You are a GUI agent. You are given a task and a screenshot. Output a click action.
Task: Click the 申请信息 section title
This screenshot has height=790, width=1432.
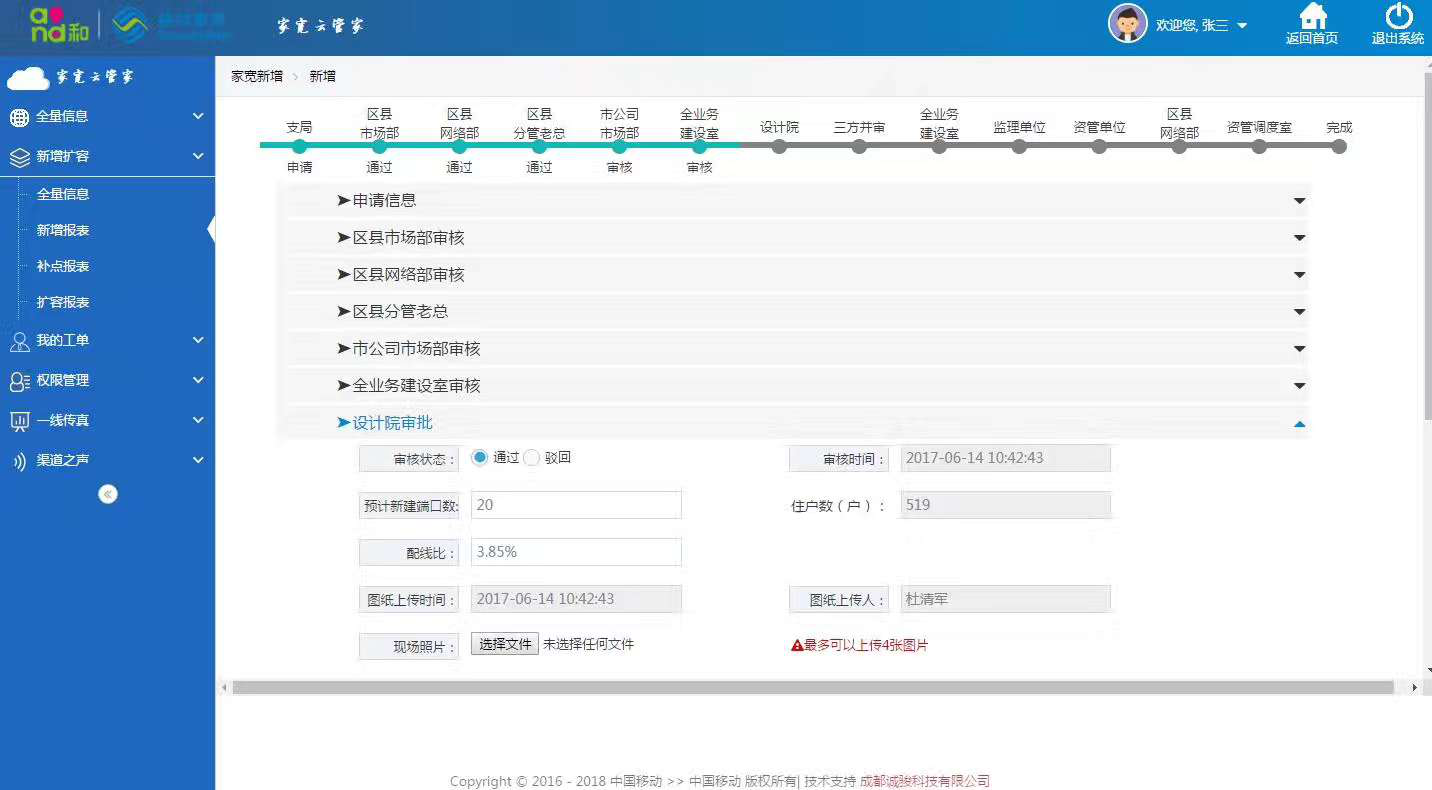click(x=384, y=201)
